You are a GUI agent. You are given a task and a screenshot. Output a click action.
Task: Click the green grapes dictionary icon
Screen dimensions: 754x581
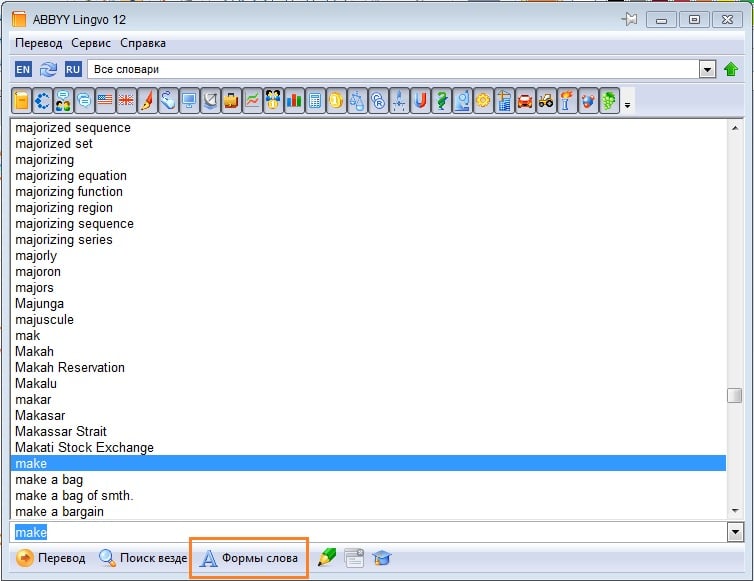pyautogui.click(x=609, y=101)
